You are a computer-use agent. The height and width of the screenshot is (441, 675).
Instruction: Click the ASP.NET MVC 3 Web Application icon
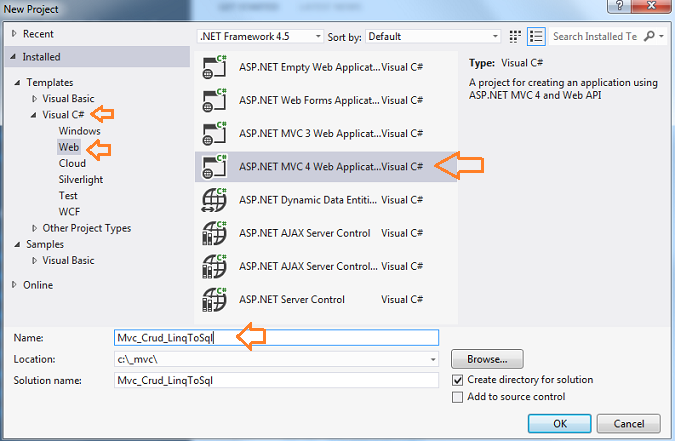pos(214,134)
